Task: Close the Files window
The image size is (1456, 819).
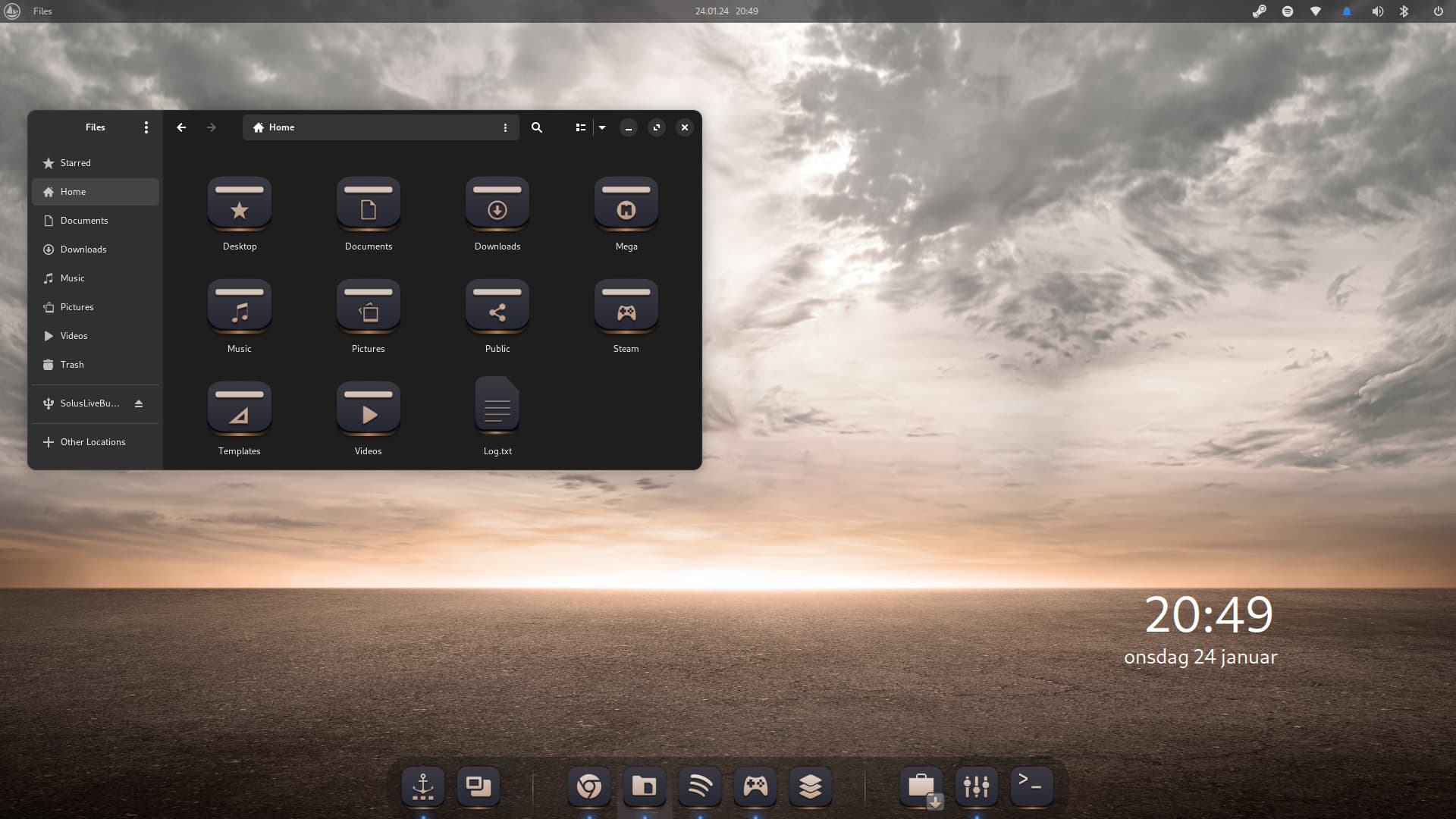Action: point(685,127)
